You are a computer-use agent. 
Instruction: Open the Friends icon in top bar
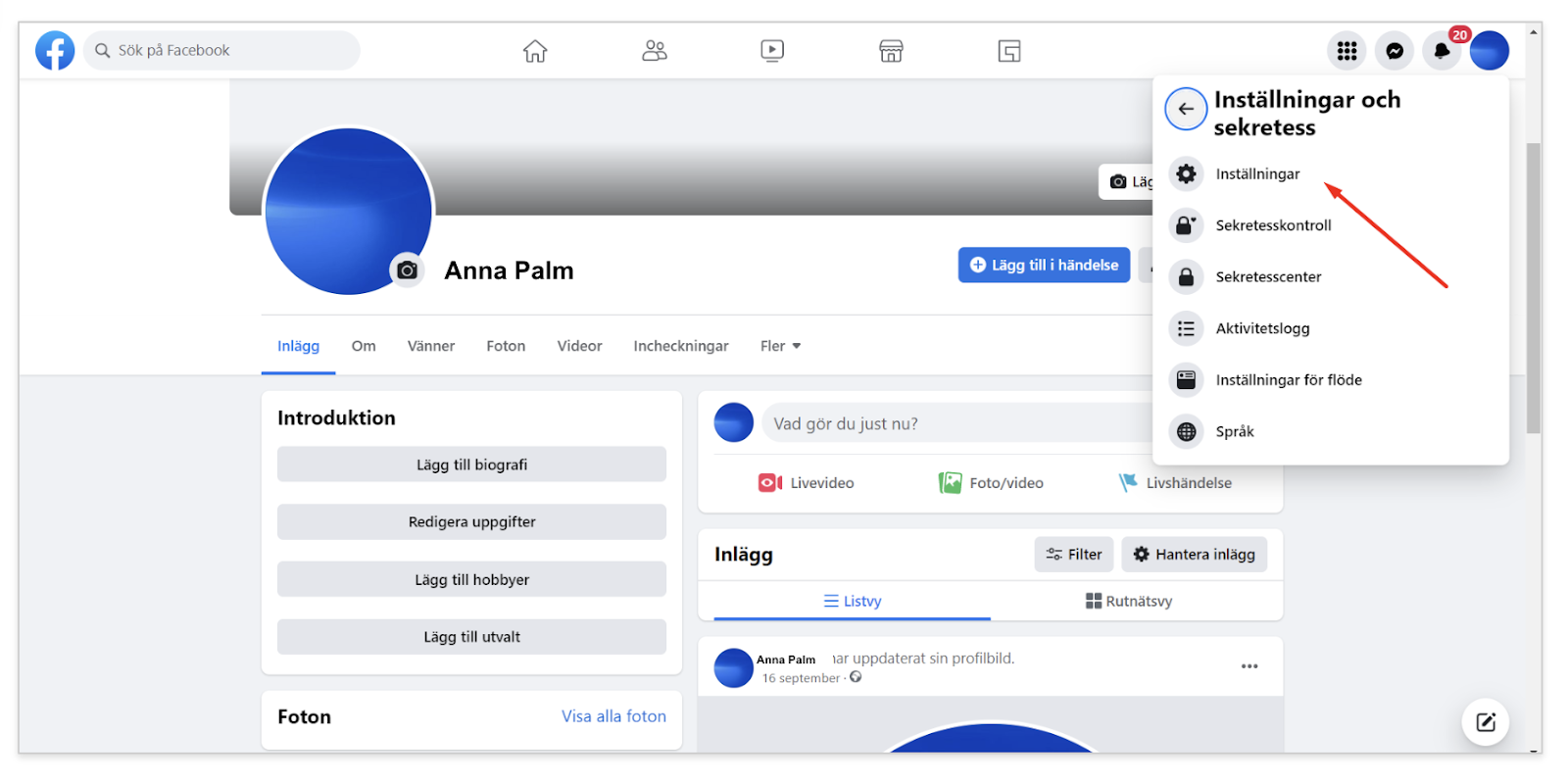pyautogui.click(x=655, y=51)
